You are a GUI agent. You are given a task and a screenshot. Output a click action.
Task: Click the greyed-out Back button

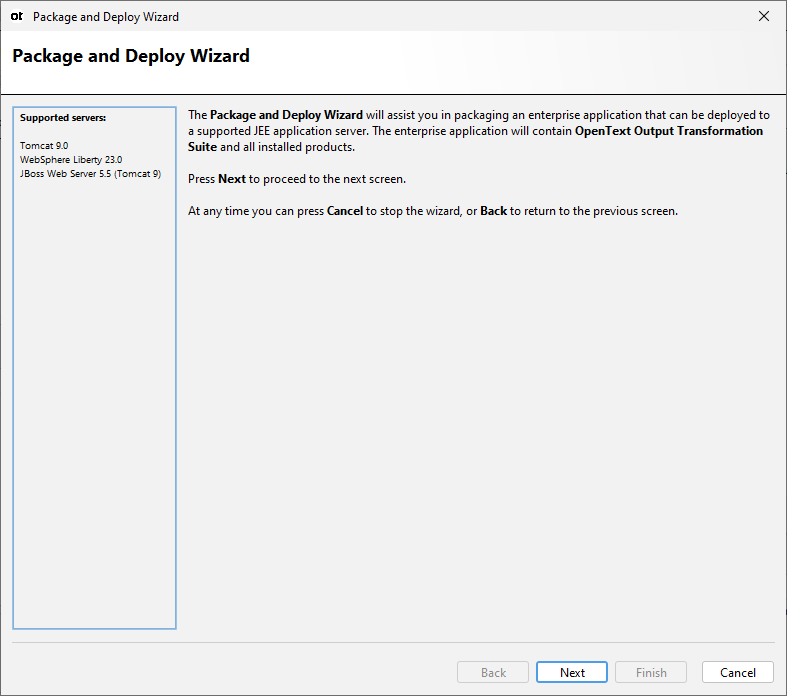492,672
